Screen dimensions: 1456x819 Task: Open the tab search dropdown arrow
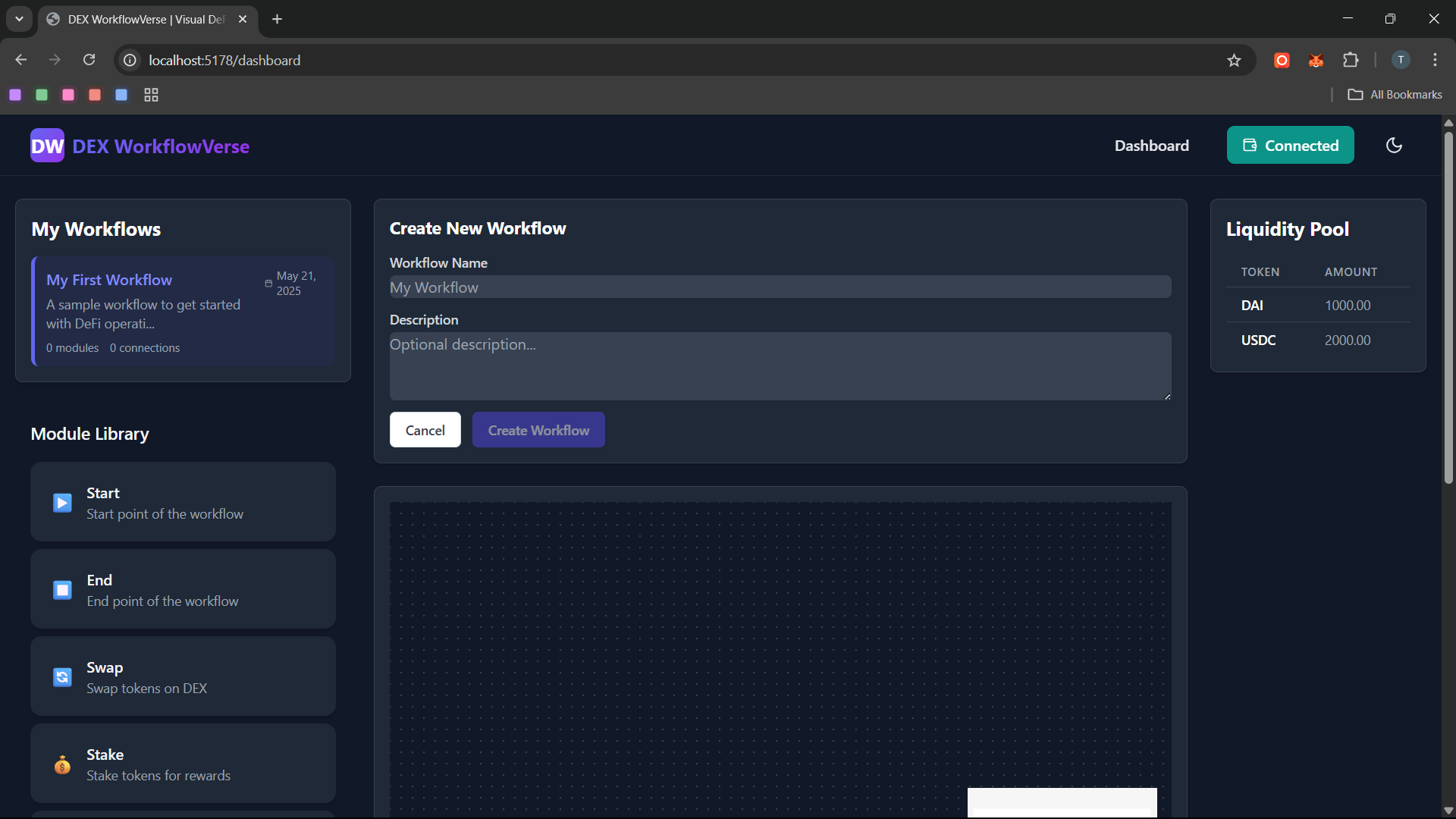coord(19,19)
